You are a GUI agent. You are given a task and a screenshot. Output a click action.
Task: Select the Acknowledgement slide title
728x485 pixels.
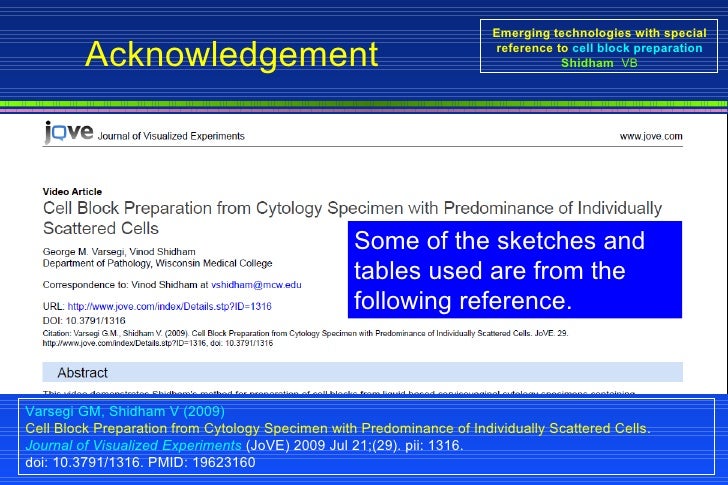(x=232, y=54)
